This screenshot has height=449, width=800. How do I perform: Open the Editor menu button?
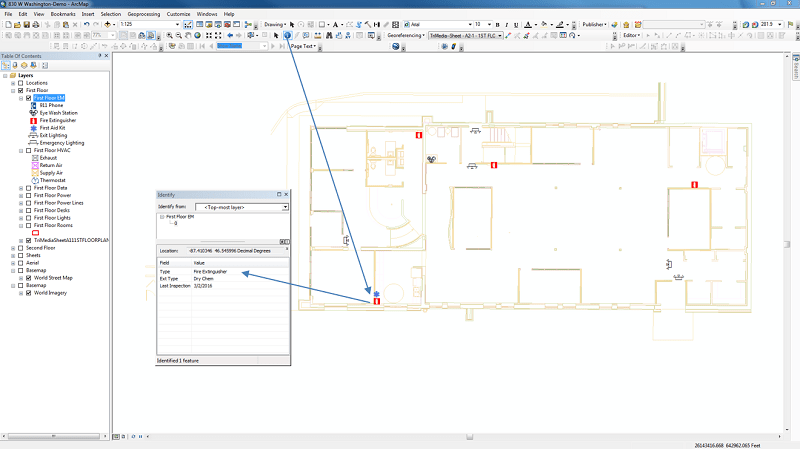pos(632,36)
